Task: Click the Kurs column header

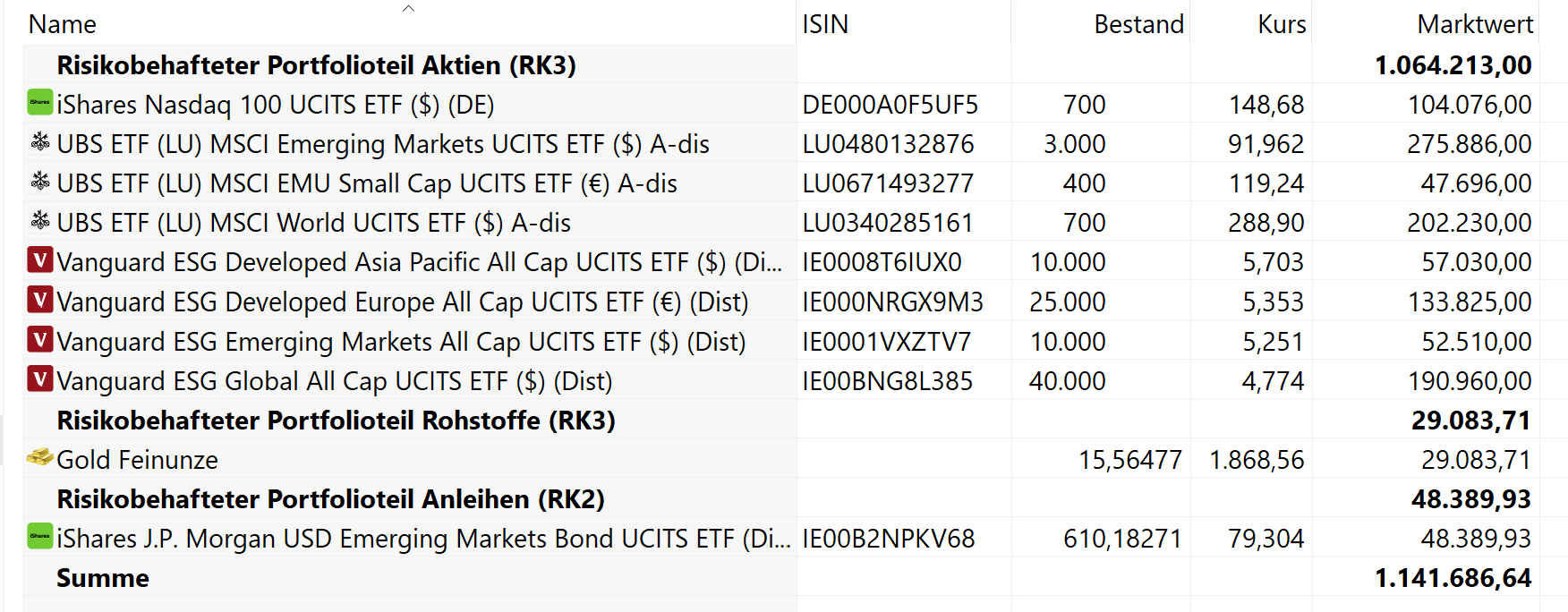Action: click(x=1282, y=25)
